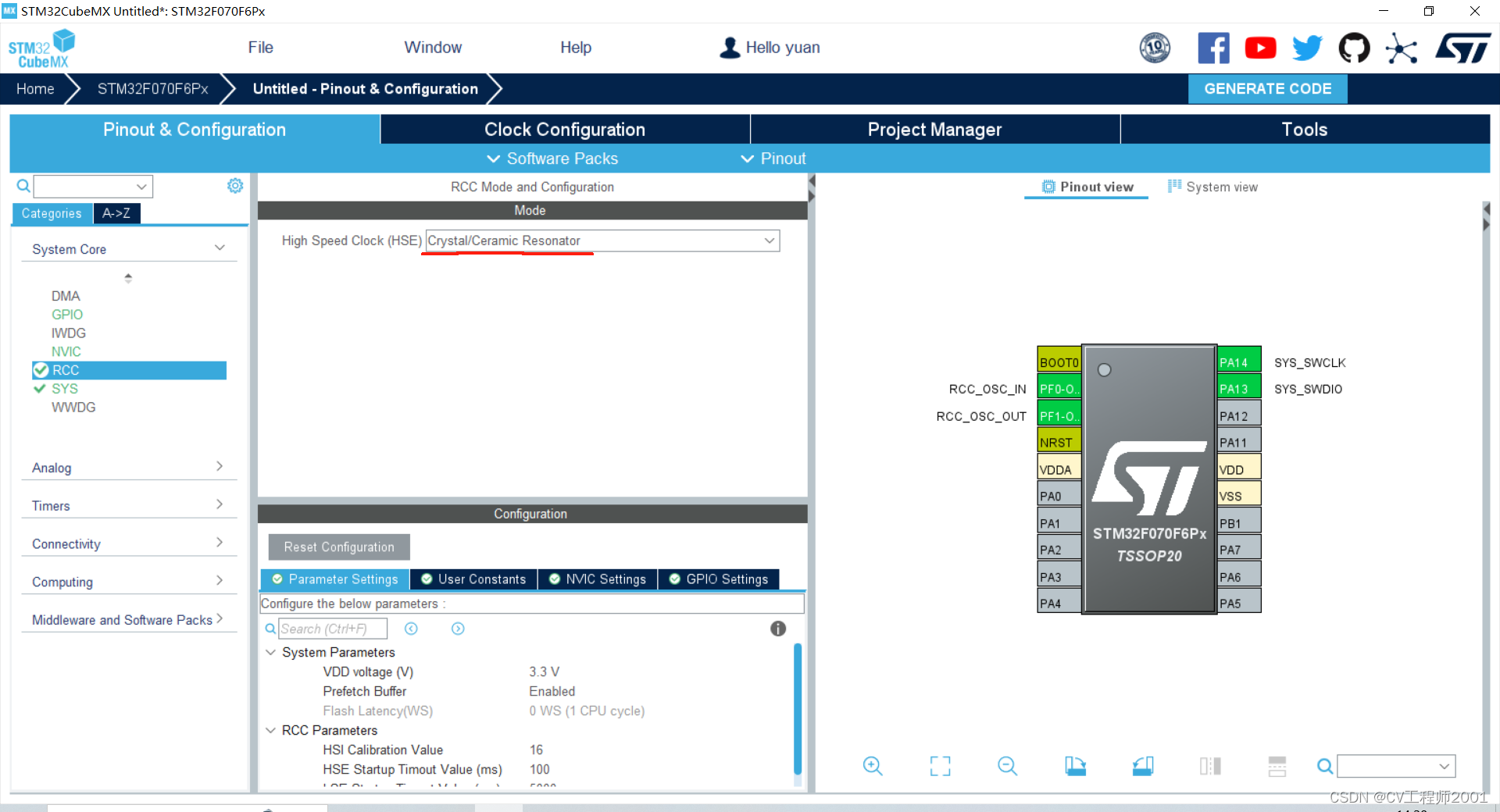Switch to the Tools tab
Viewport: 1500px width, 812px height.
tap(1305, 130)
